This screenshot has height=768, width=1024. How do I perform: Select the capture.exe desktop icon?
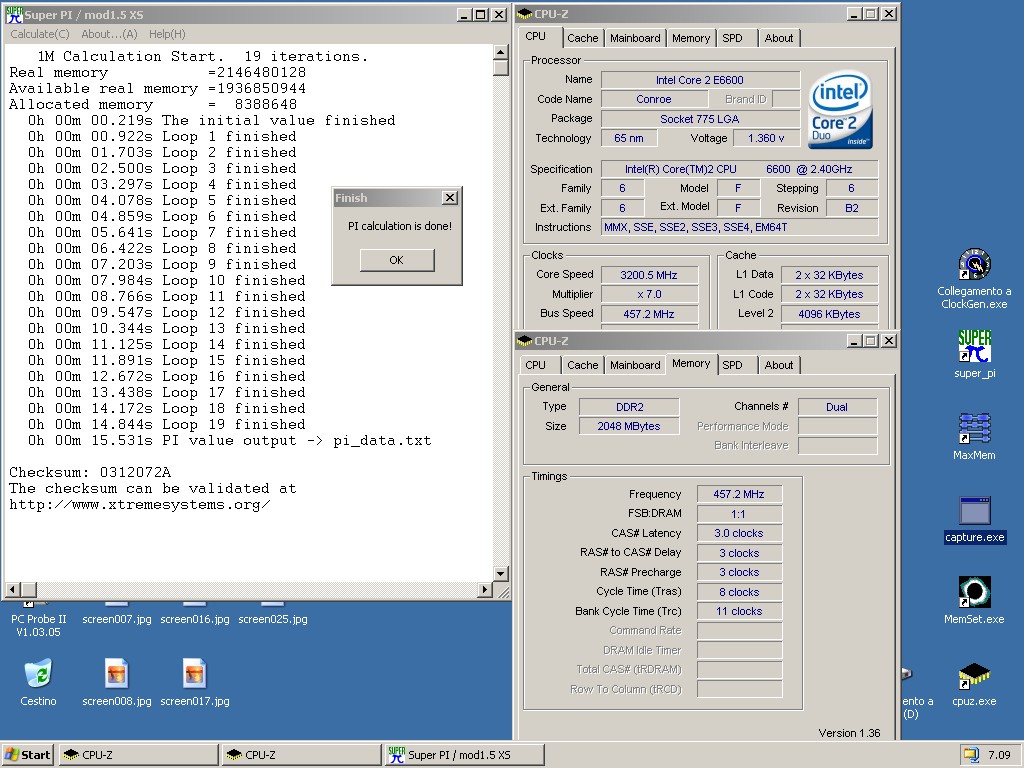click(x=974, y=511)
